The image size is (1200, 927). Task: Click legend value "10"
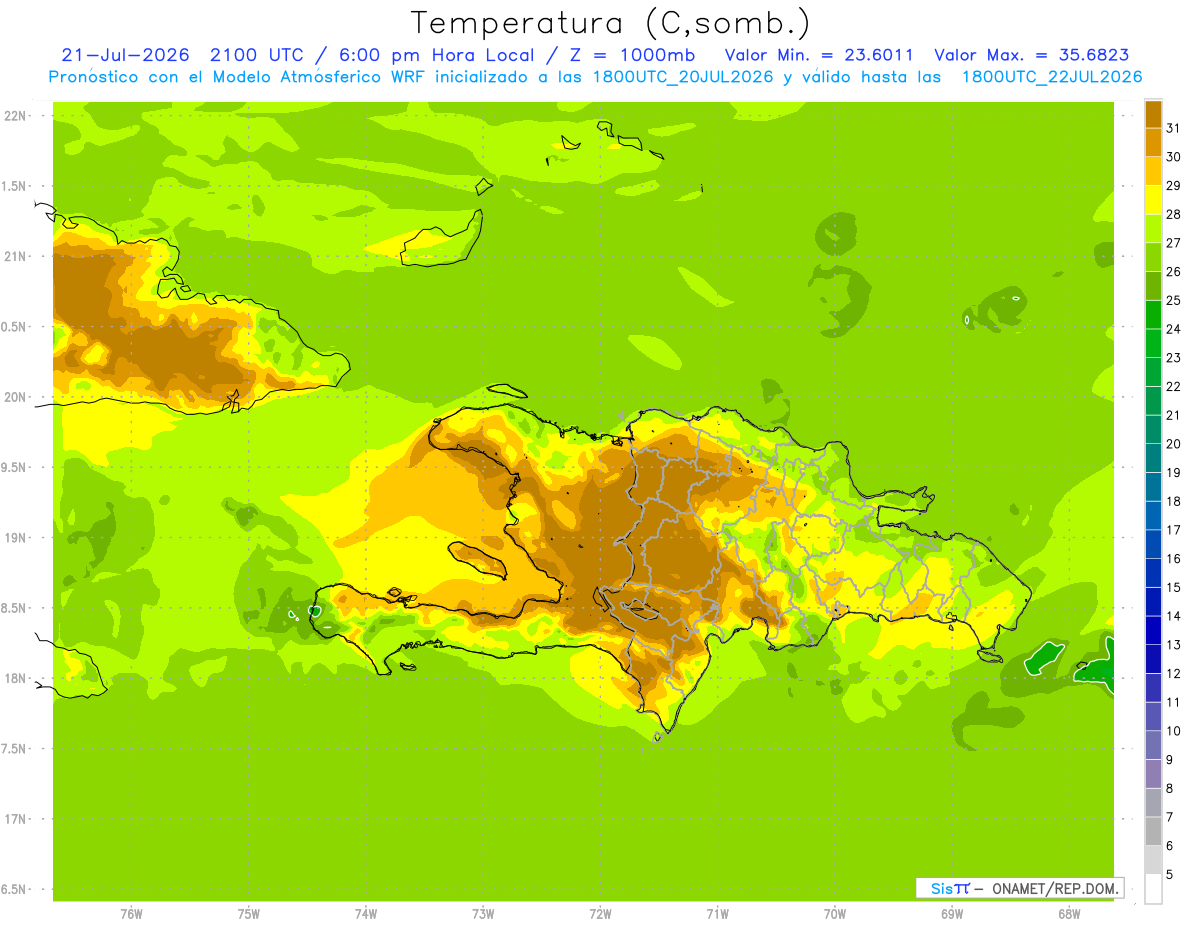1174,731
